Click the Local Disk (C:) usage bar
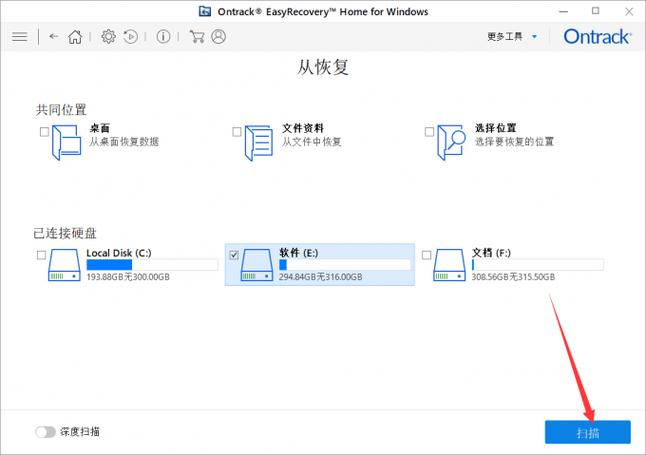This screenshot has width=646, height=455. [152, 265]
